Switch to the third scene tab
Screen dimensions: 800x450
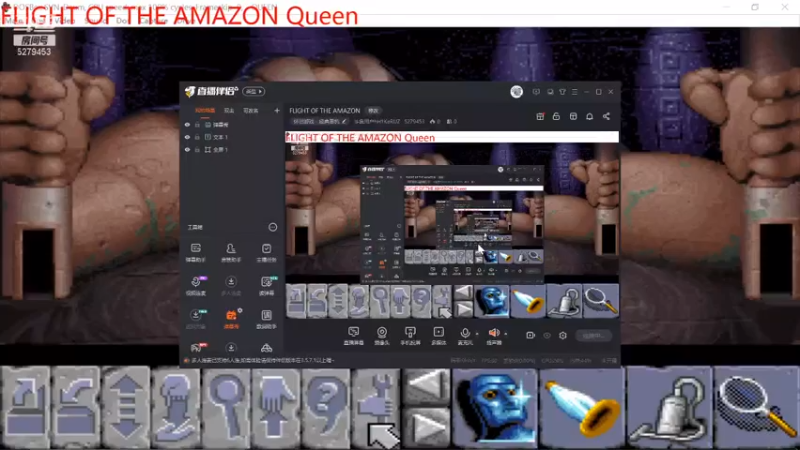(251, 110)
